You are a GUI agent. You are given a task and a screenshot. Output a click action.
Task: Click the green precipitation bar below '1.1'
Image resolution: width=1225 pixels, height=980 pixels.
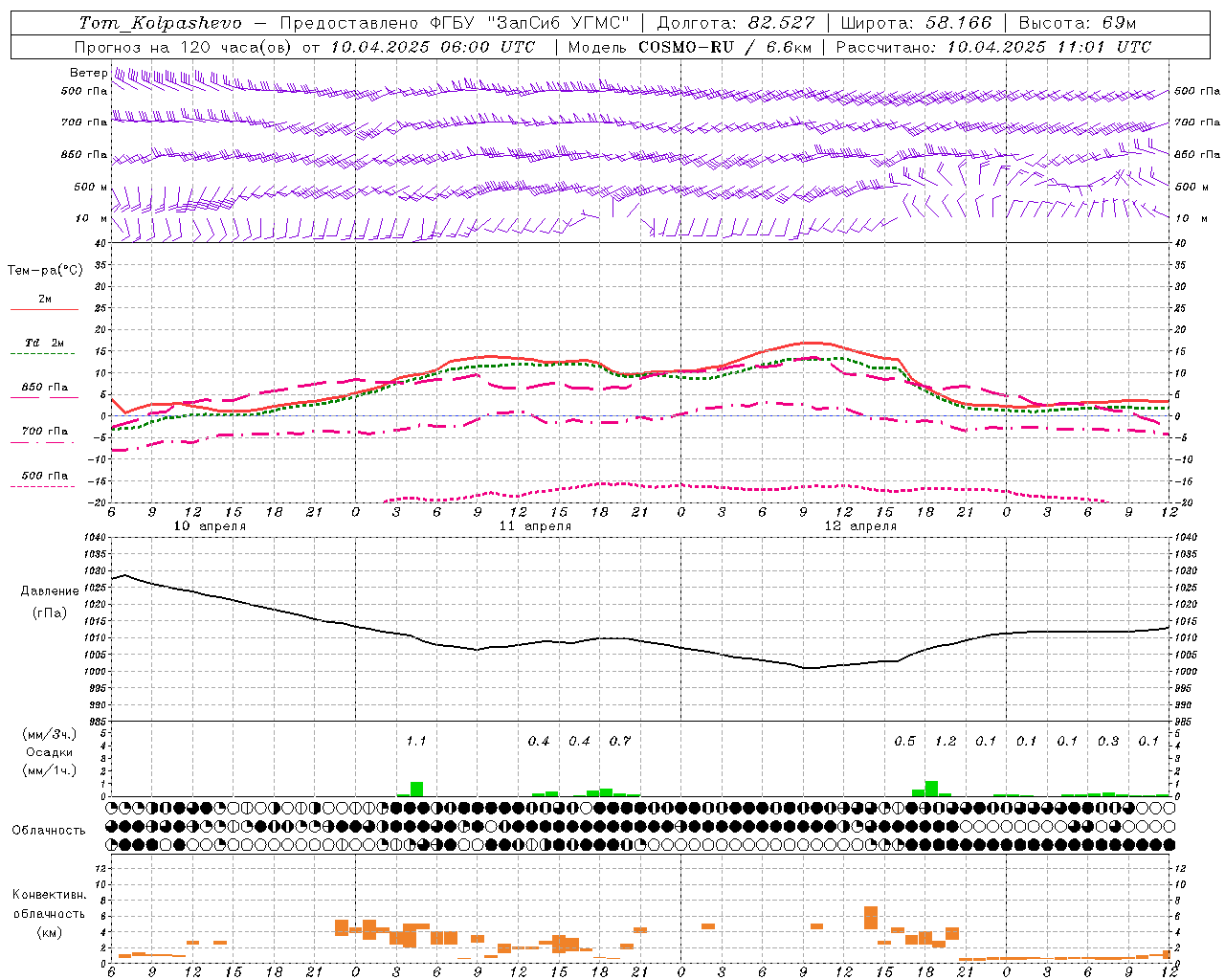click(x=416, y=789)
